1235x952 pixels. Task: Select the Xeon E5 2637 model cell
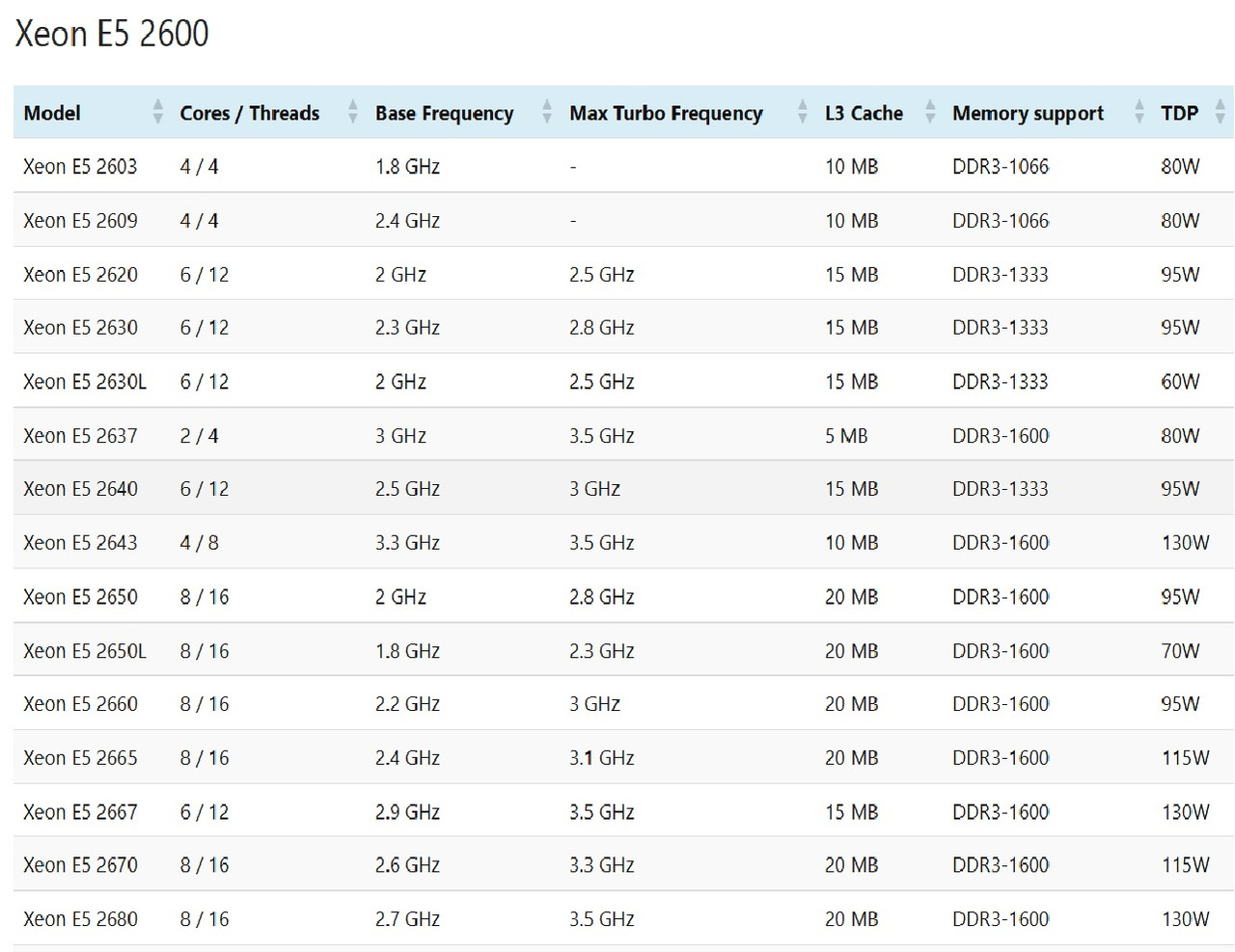[x=80, y=435]
